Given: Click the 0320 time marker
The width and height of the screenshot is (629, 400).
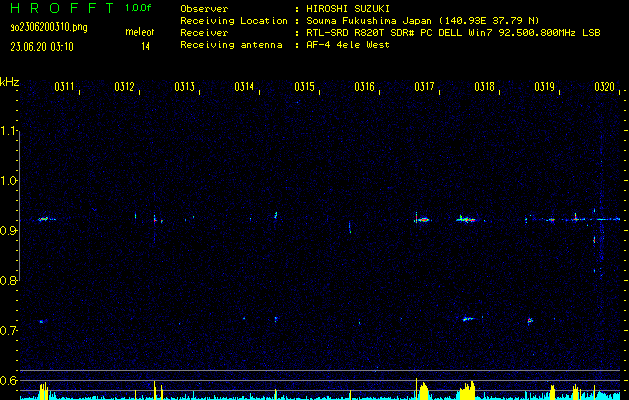Looking at the screenshot, I should 604,87.
